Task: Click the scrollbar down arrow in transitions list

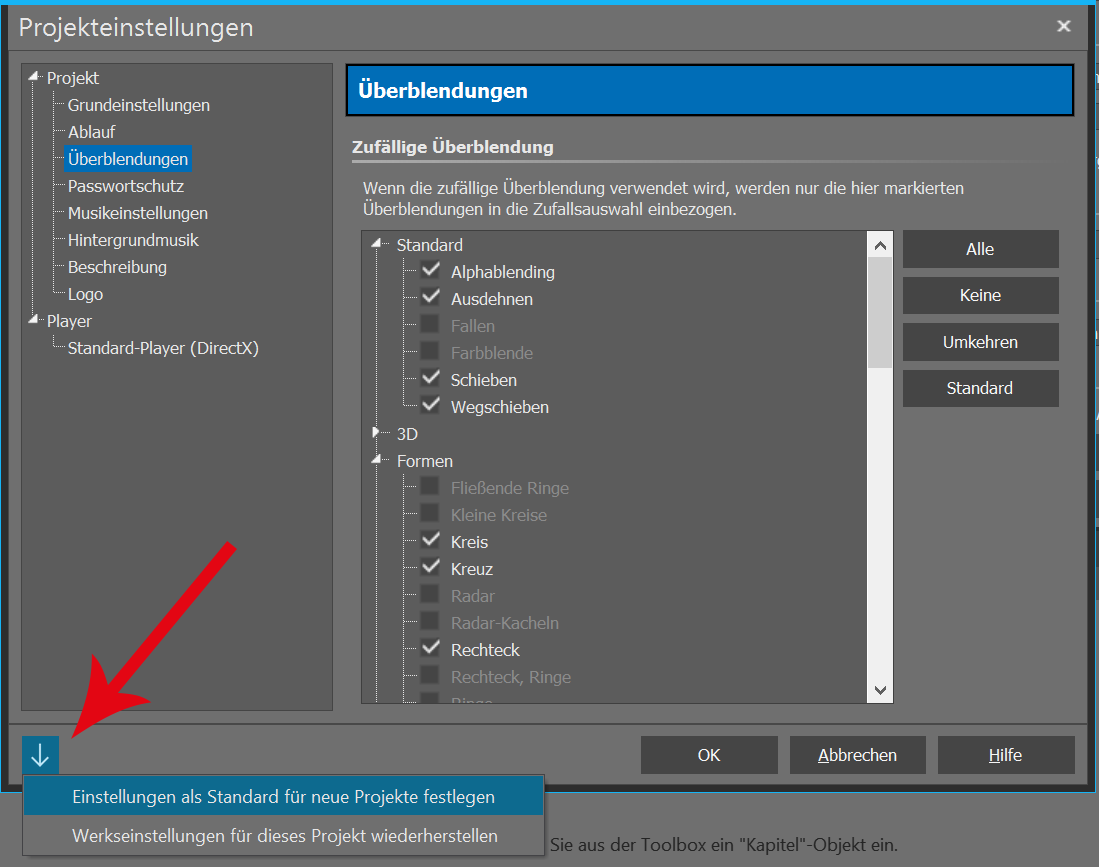Action: 880,690
